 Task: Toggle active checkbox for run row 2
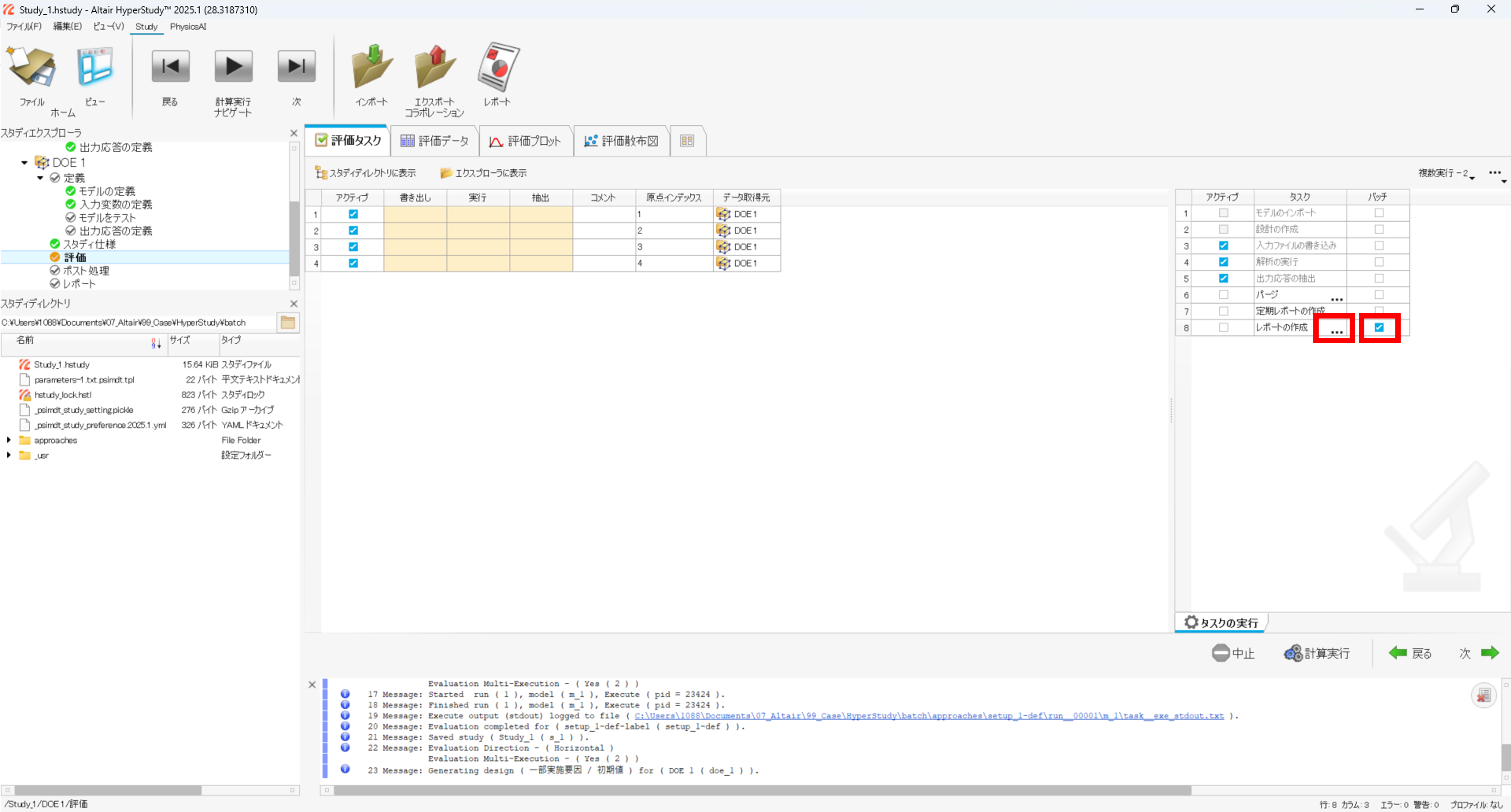coord(353,230)
